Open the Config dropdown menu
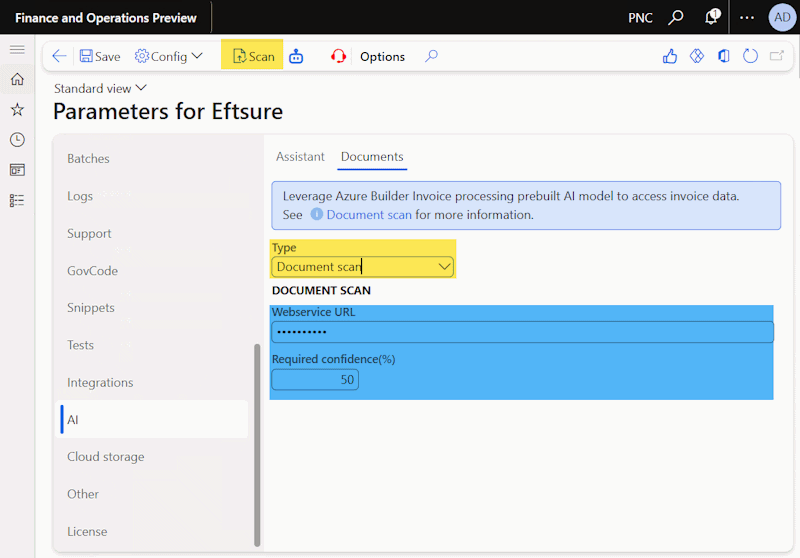 click(x=169, y=56)
